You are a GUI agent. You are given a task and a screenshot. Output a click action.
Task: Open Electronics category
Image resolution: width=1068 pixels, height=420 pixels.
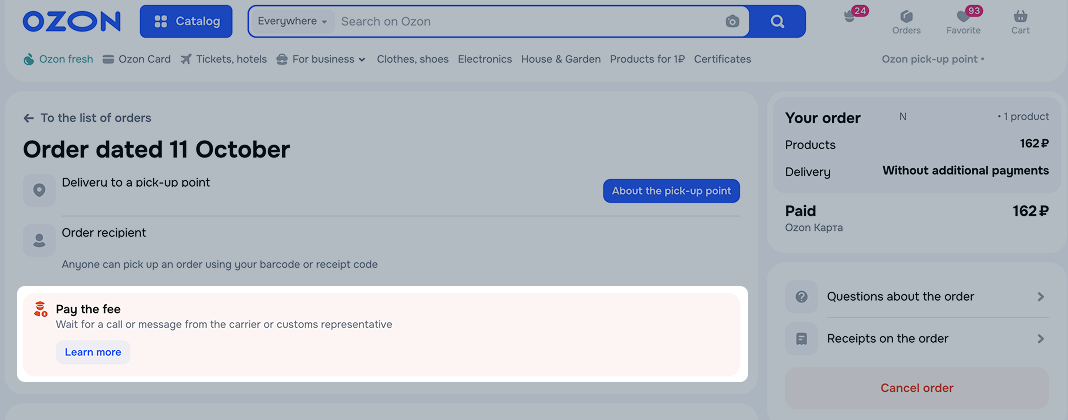[x=485, y=59]
